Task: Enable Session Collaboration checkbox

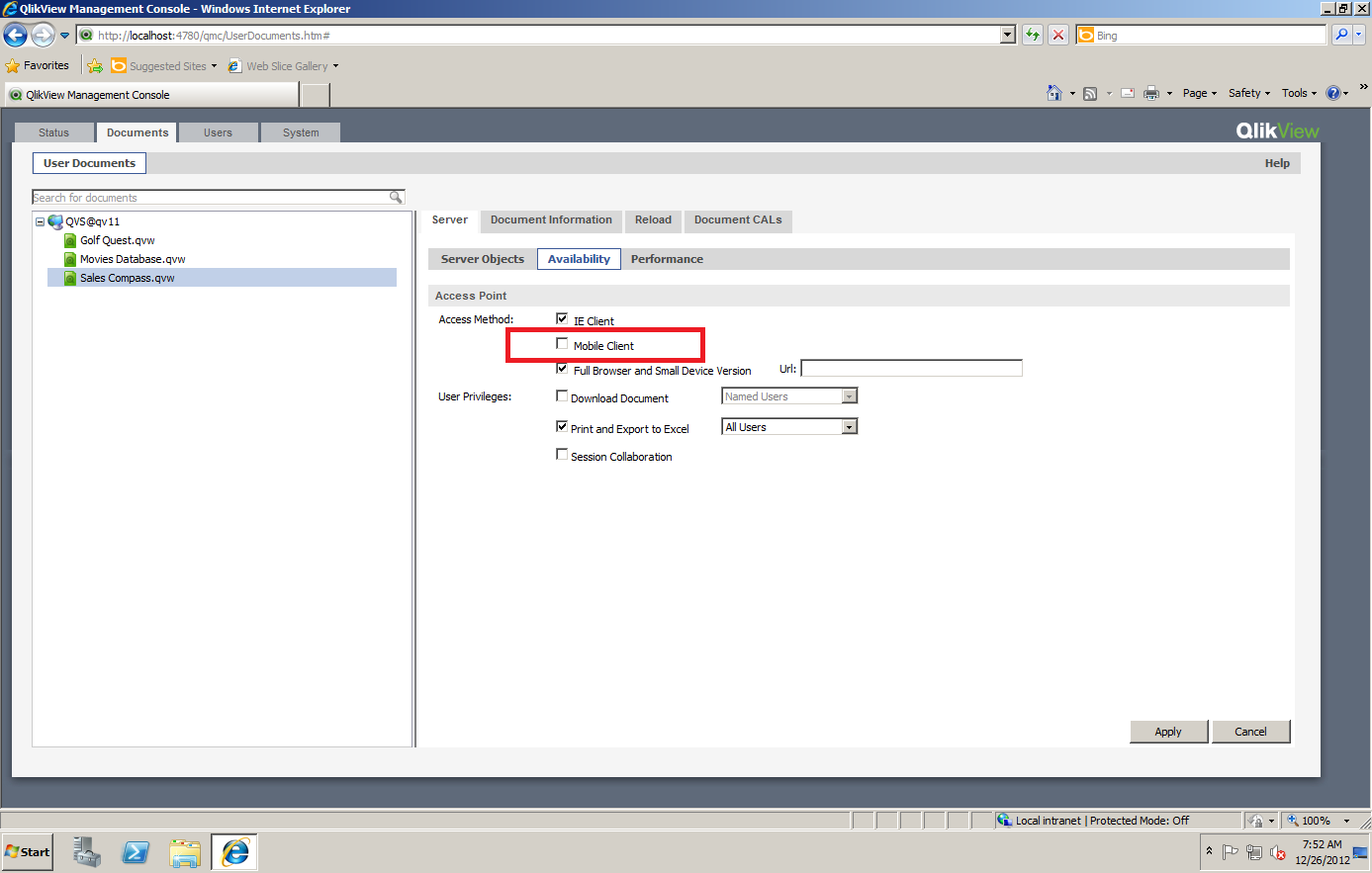Action: [x=562, y=454]
